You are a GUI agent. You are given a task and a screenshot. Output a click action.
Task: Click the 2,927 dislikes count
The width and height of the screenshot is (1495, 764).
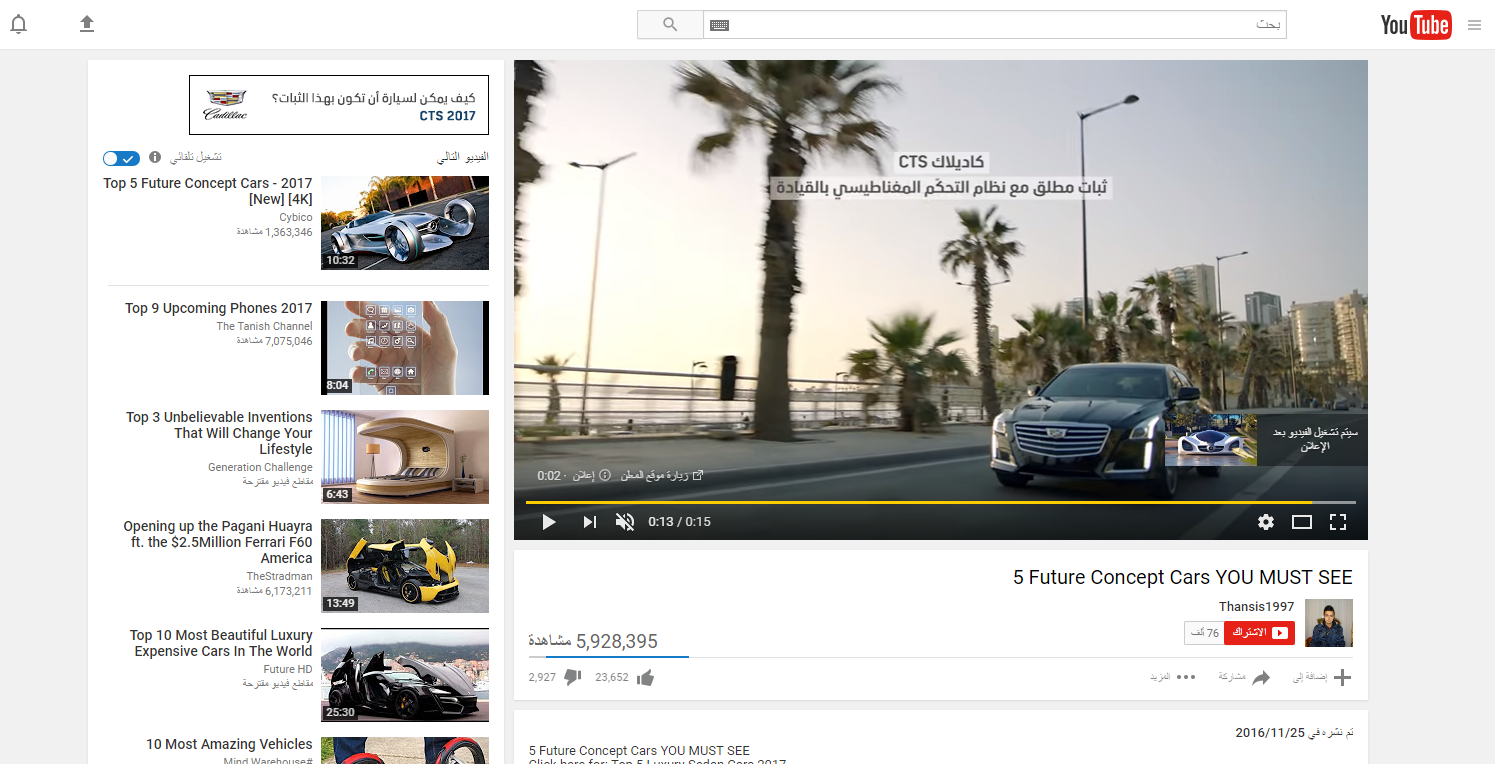click(542, 678)
